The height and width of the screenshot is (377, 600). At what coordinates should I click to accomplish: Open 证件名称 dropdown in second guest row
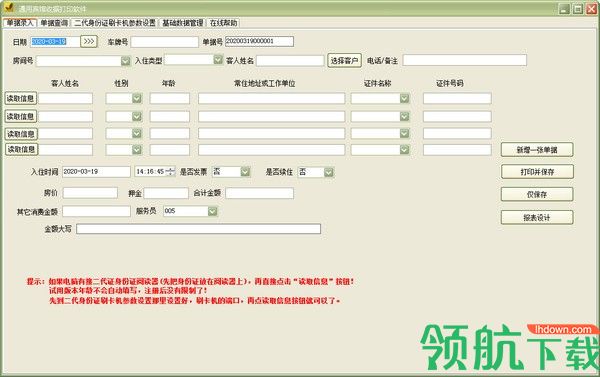coord(404,116)
